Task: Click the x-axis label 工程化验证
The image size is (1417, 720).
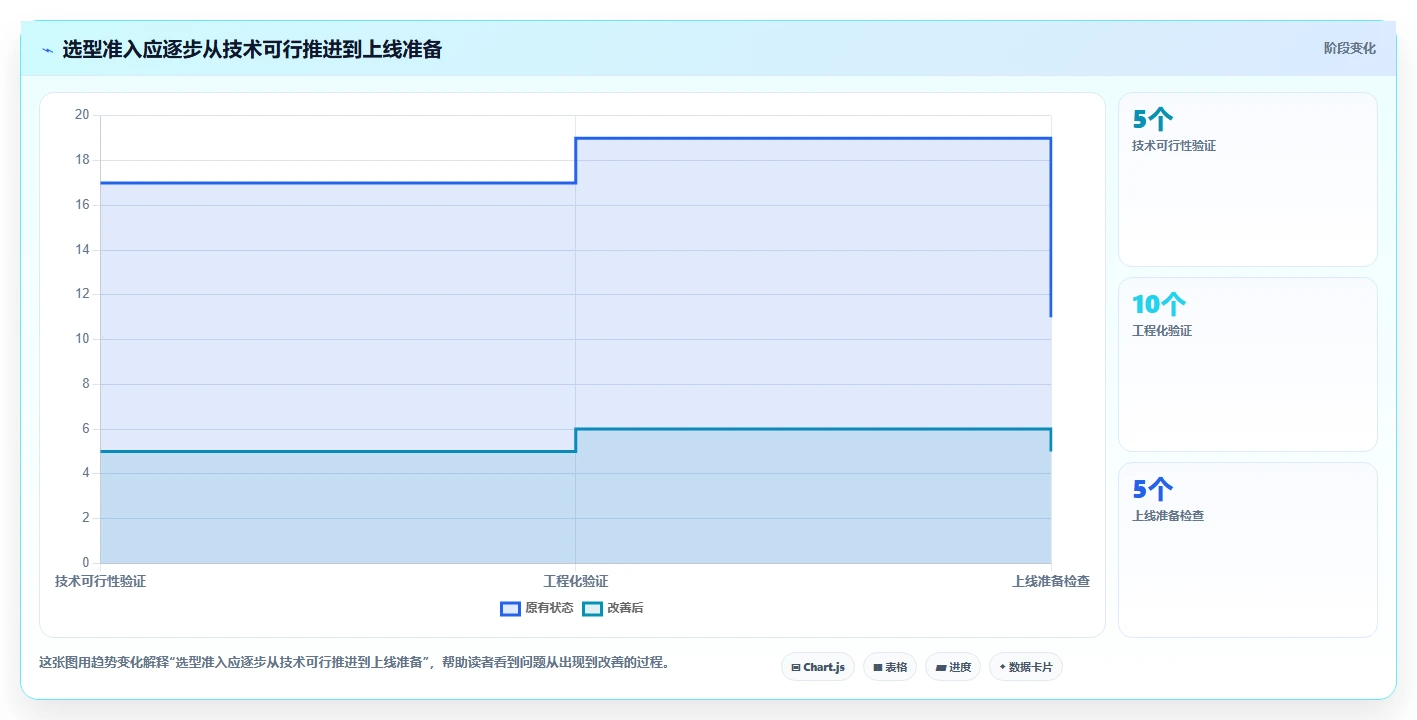Action: tap(576, 581)
